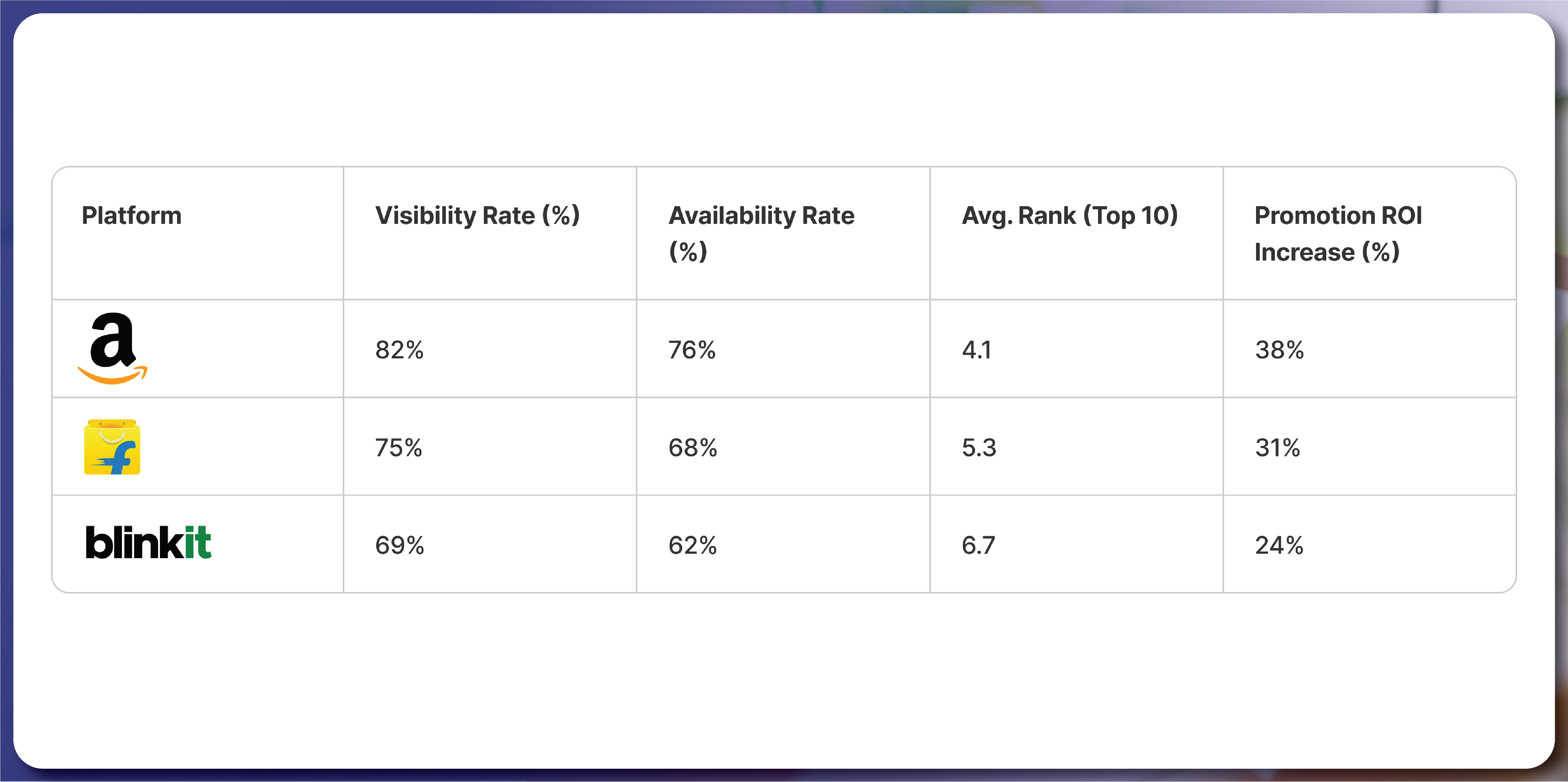The height and width of the screenshot is (782, 1568).
Task: Select the Platform column header
Action: [x=131, y=215]
